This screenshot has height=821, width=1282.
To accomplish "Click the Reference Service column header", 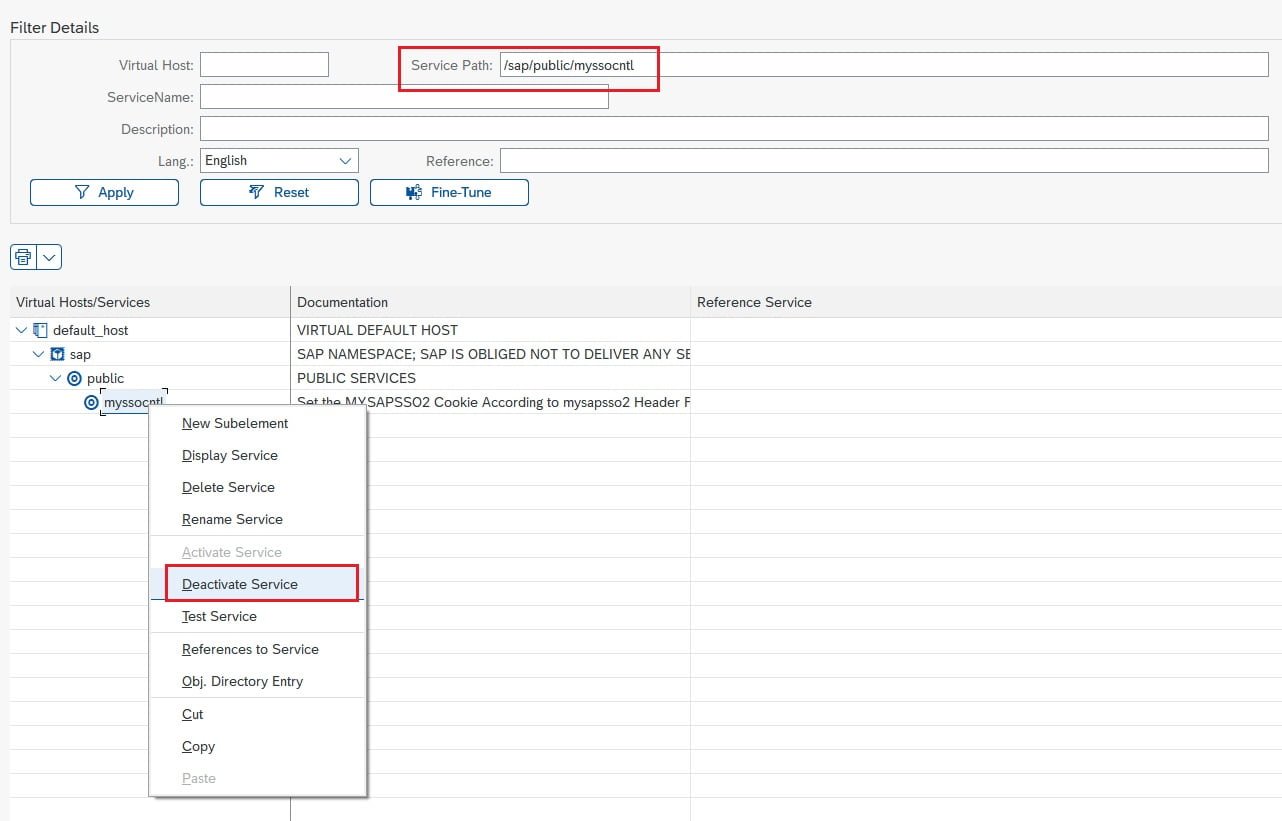I will point(986,302).
